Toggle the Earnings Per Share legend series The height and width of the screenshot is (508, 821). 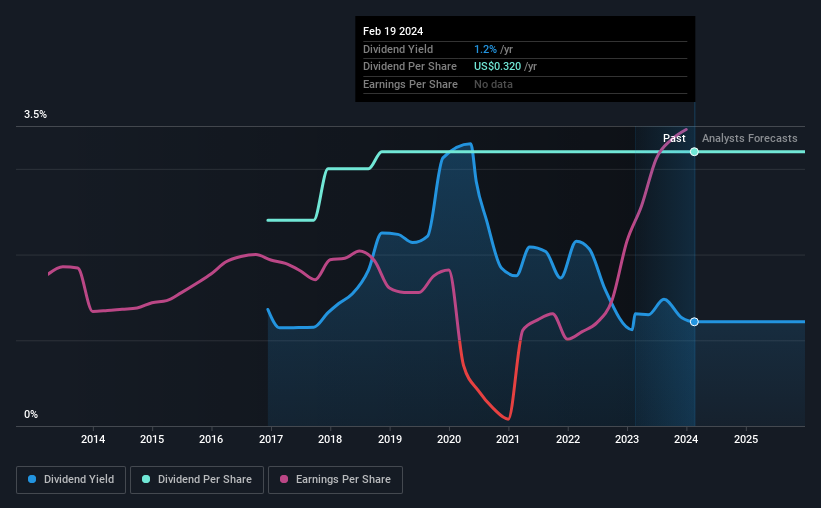tap(335, 479)
